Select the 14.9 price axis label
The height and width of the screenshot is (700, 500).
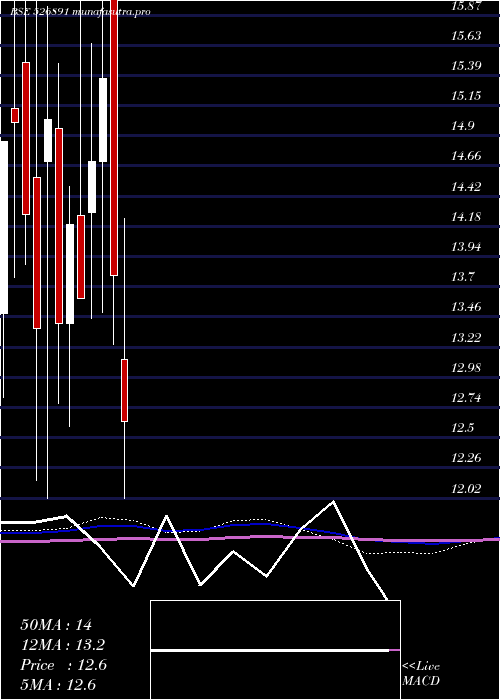tap(462, 126)
